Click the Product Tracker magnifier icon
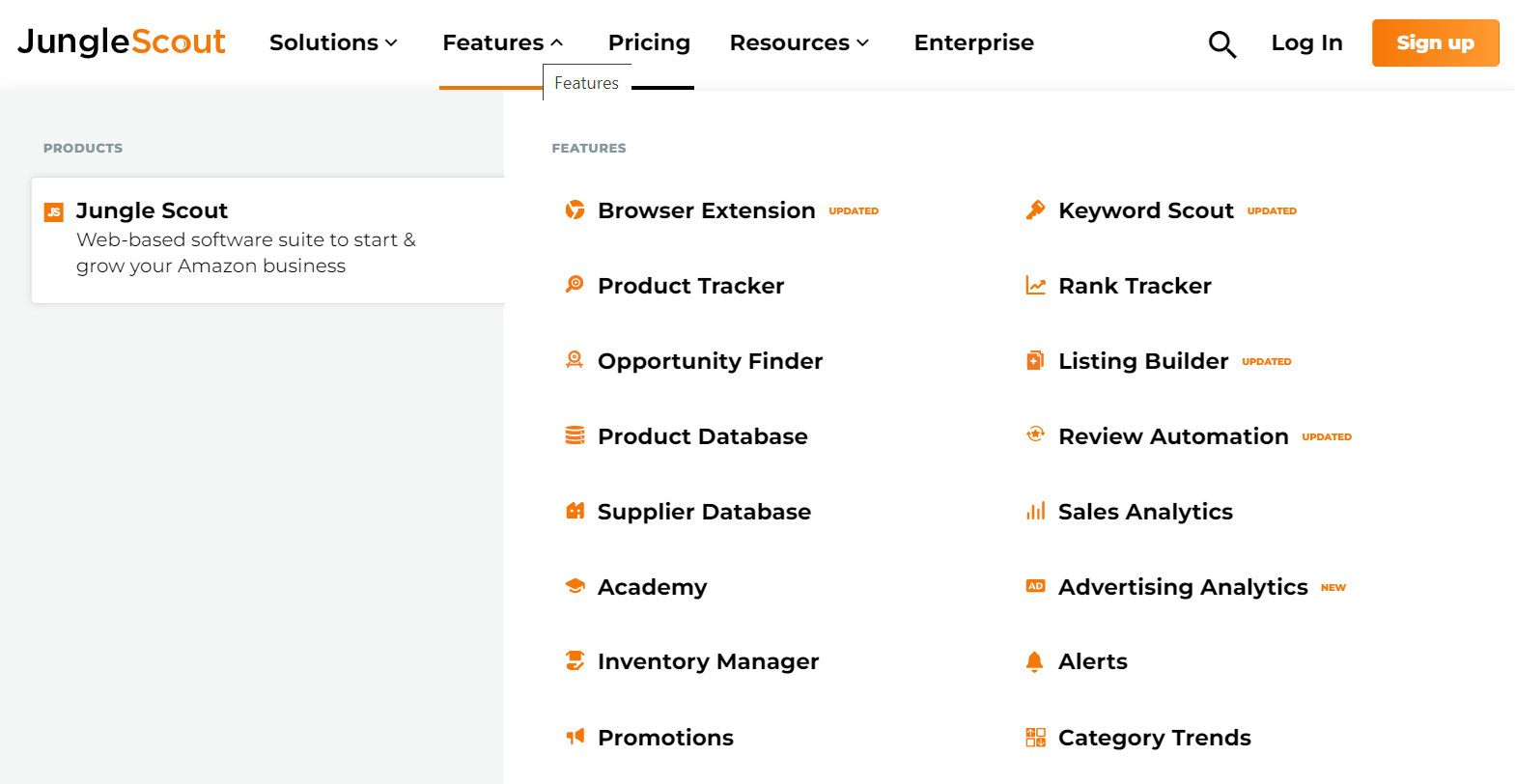This screenshot has width=1515, height=784. (575, 284)
